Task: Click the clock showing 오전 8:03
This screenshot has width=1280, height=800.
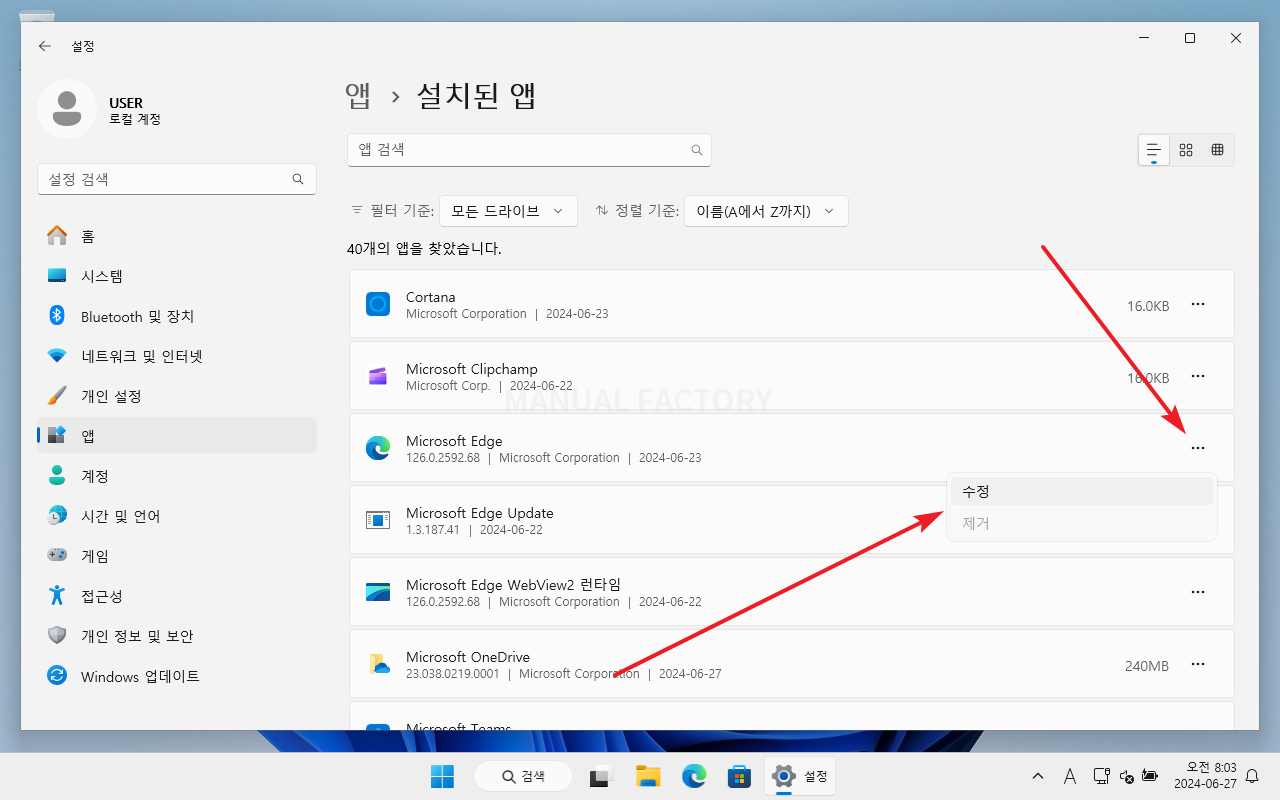Action: pyautogui.click(x=1205, y=776)
